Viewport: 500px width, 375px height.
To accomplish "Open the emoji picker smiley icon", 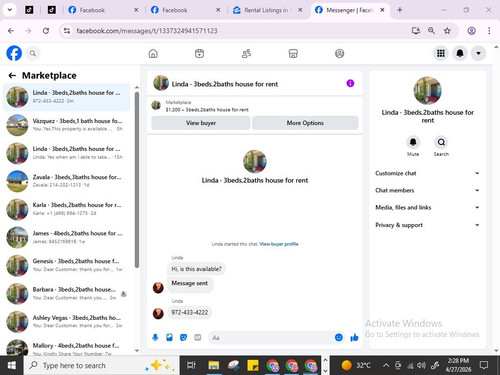I will pos(339,338).
